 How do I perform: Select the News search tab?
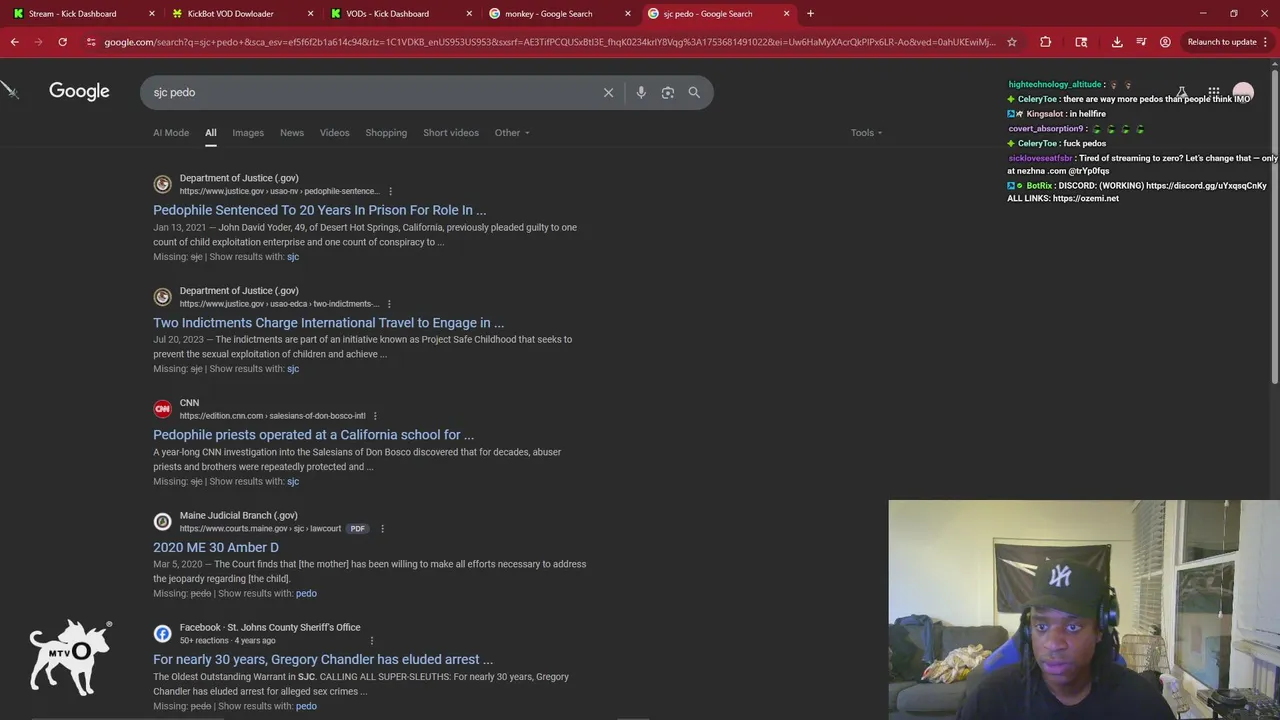click(x=292, y=133)
